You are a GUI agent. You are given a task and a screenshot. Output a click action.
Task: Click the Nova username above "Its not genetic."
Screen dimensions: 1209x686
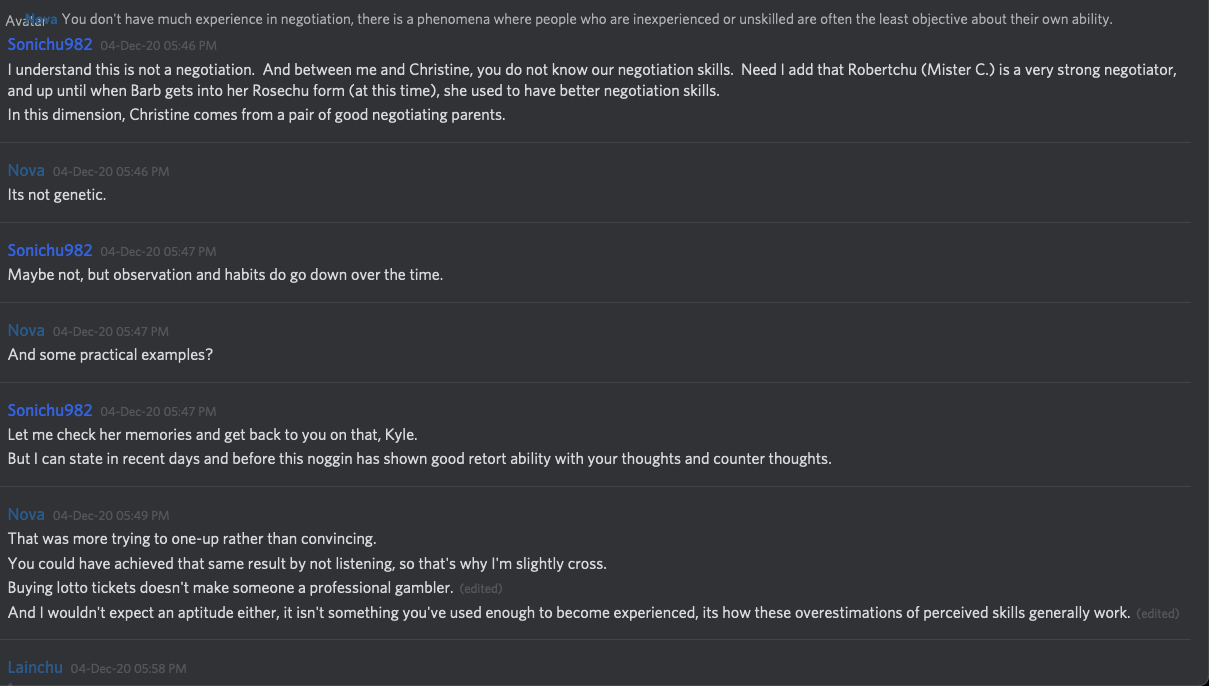(26, 170)
